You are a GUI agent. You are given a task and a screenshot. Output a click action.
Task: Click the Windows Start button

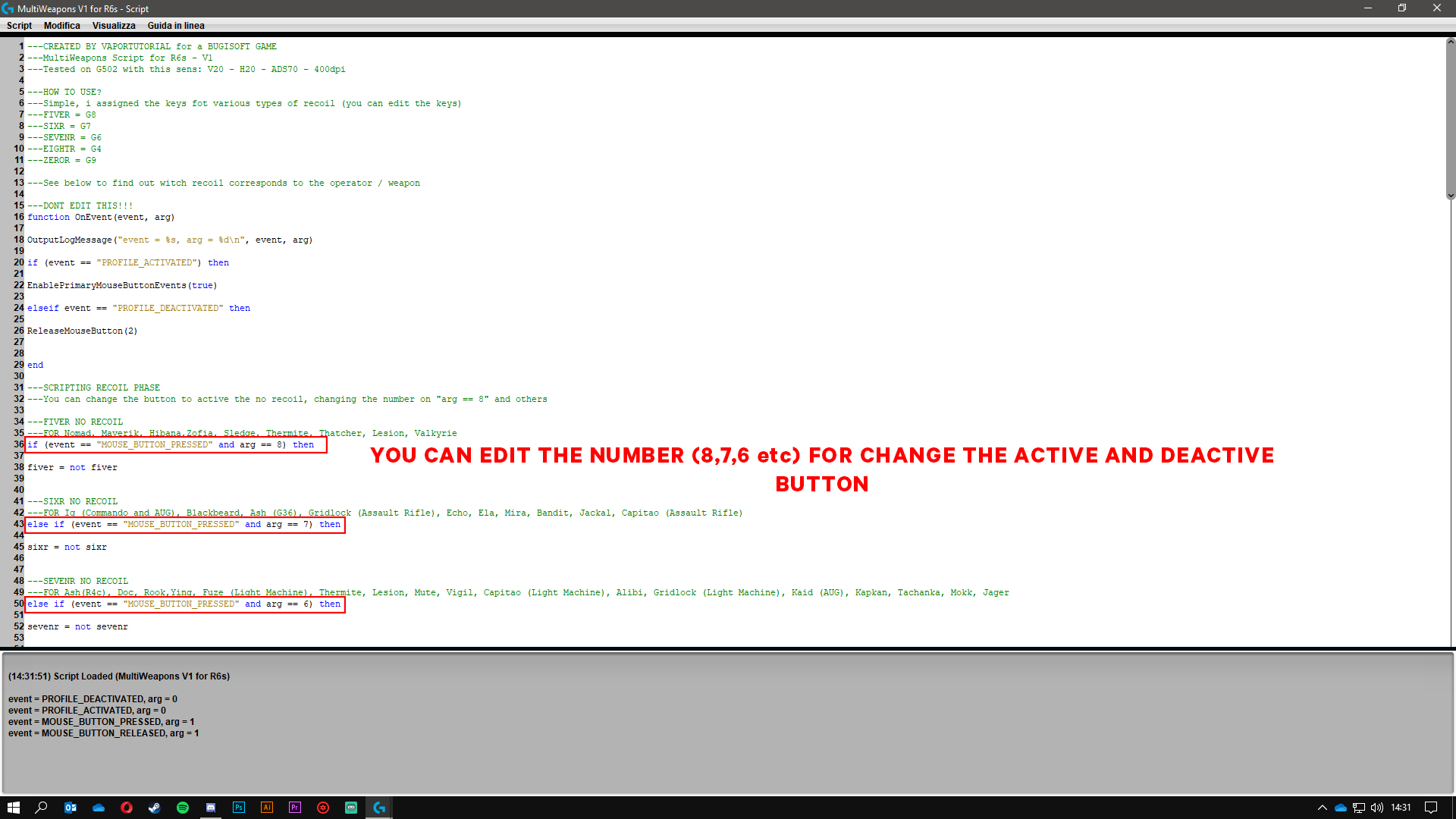(x=14, y=808)
